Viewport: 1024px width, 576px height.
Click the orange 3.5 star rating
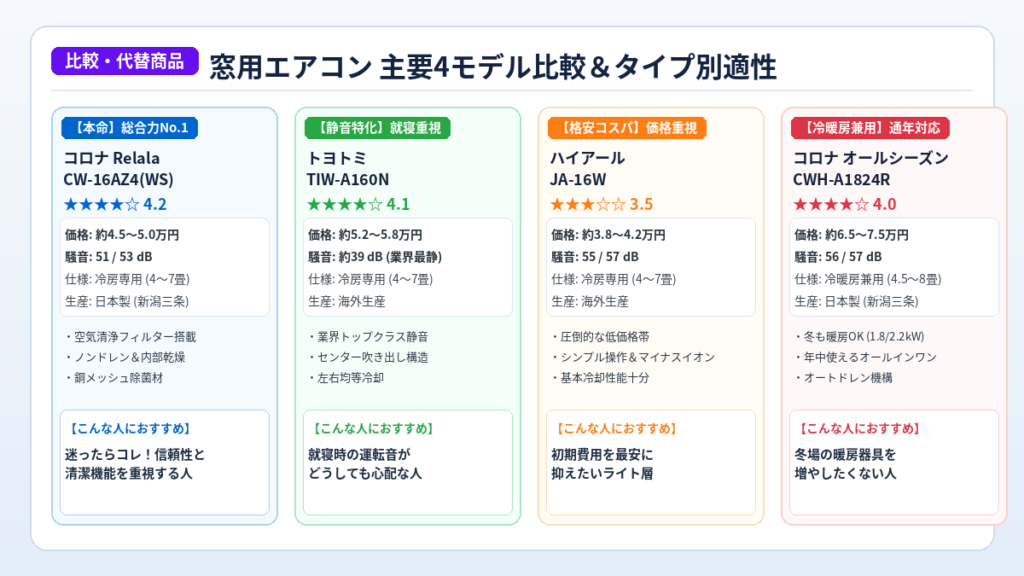(601, 204)
